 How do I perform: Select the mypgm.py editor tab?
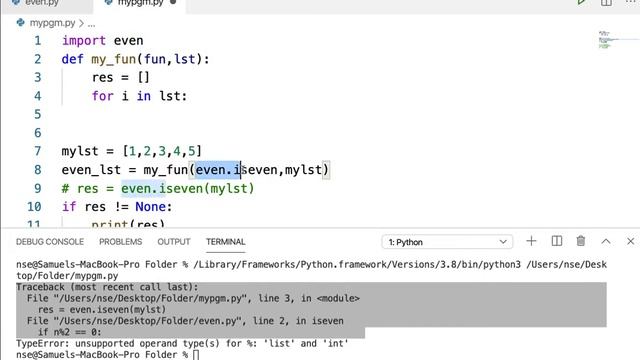point(140,3)
